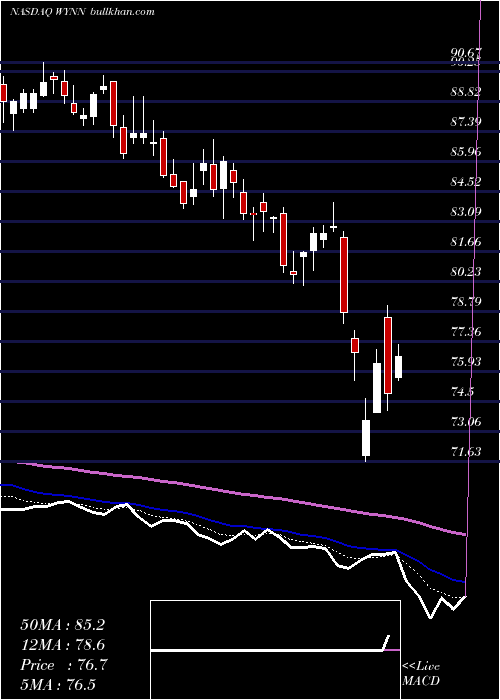Select the 84.52 price level label
Image resolution: width=500 pixels, height=700 pixels.
coord(466,182)
